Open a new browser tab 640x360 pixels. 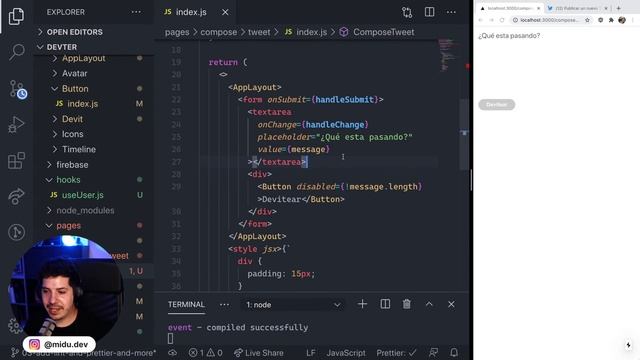(x=618, y=8)
